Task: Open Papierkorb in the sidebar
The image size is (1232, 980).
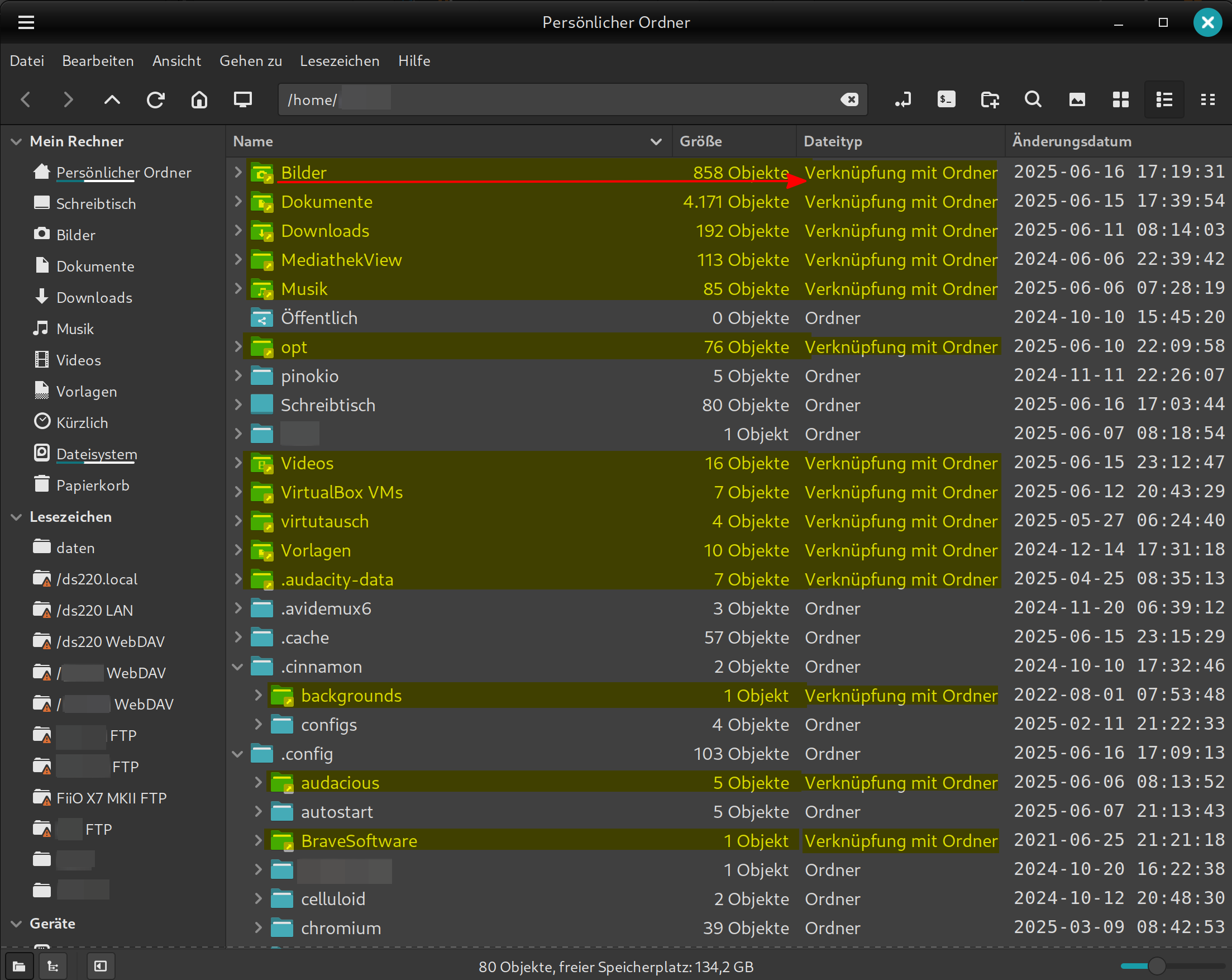Action: tap(93, 486)
